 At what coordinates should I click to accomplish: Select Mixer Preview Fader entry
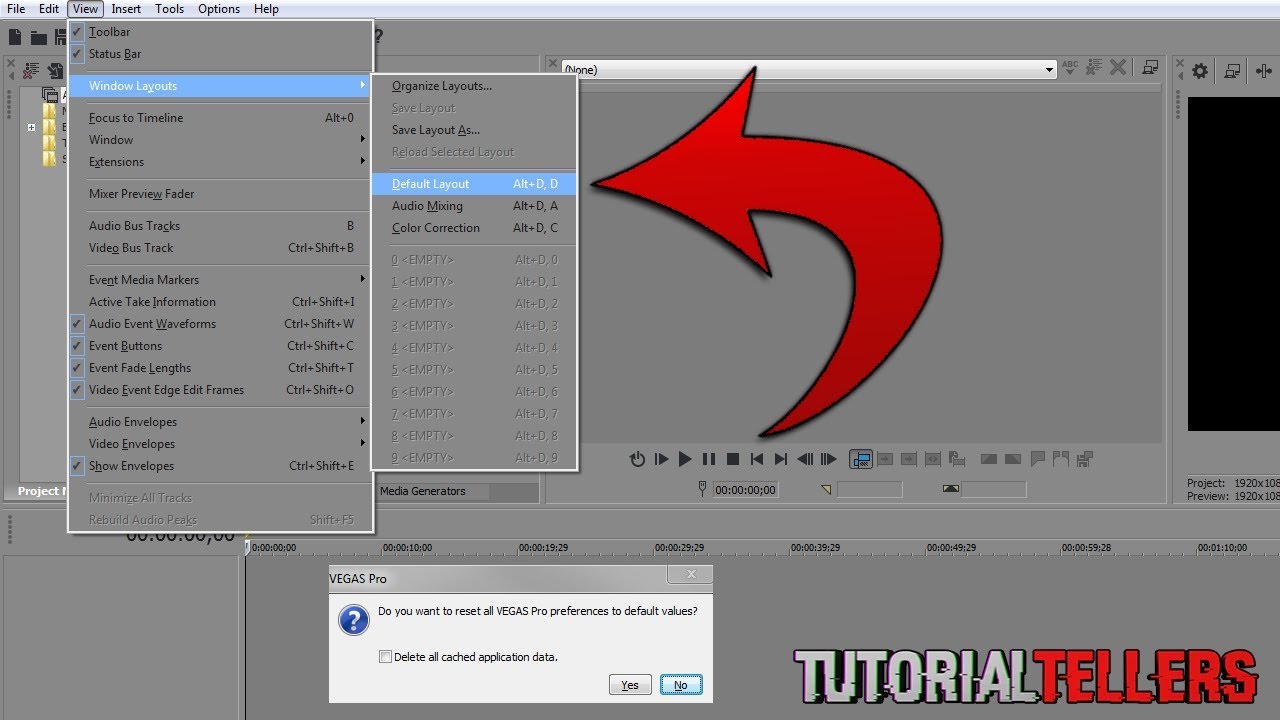[x=220, y=194]
